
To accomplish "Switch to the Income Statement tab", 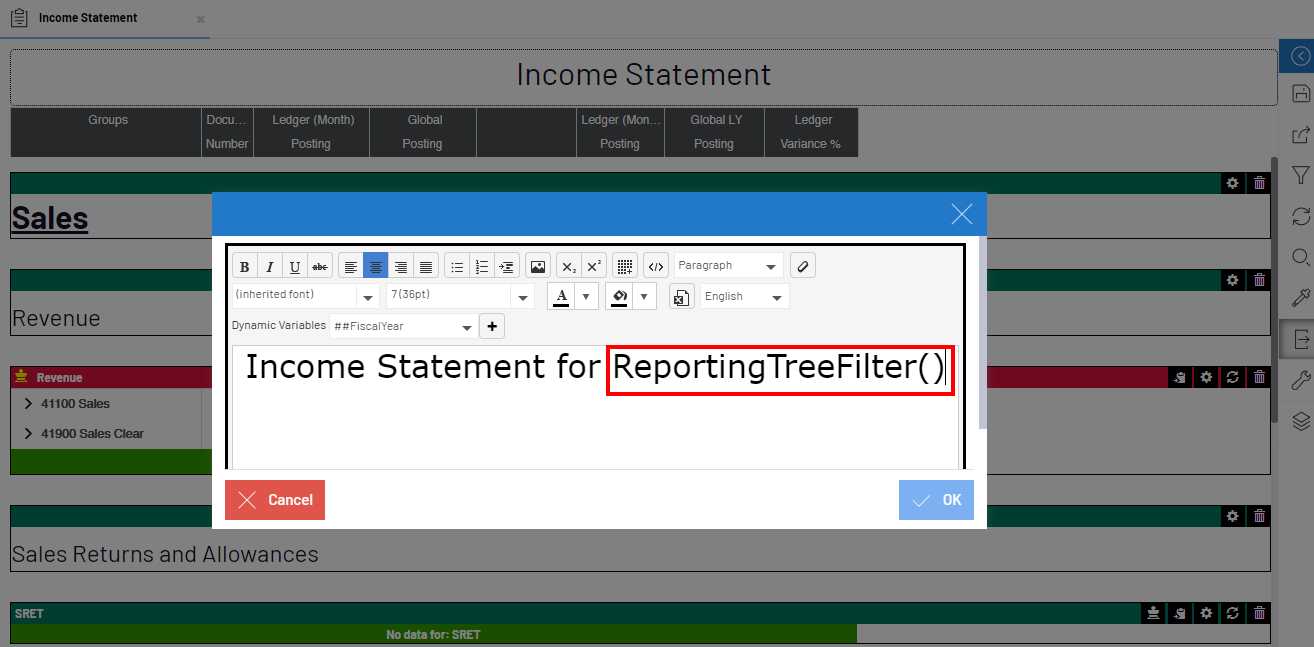I will (x=88, y=18).
